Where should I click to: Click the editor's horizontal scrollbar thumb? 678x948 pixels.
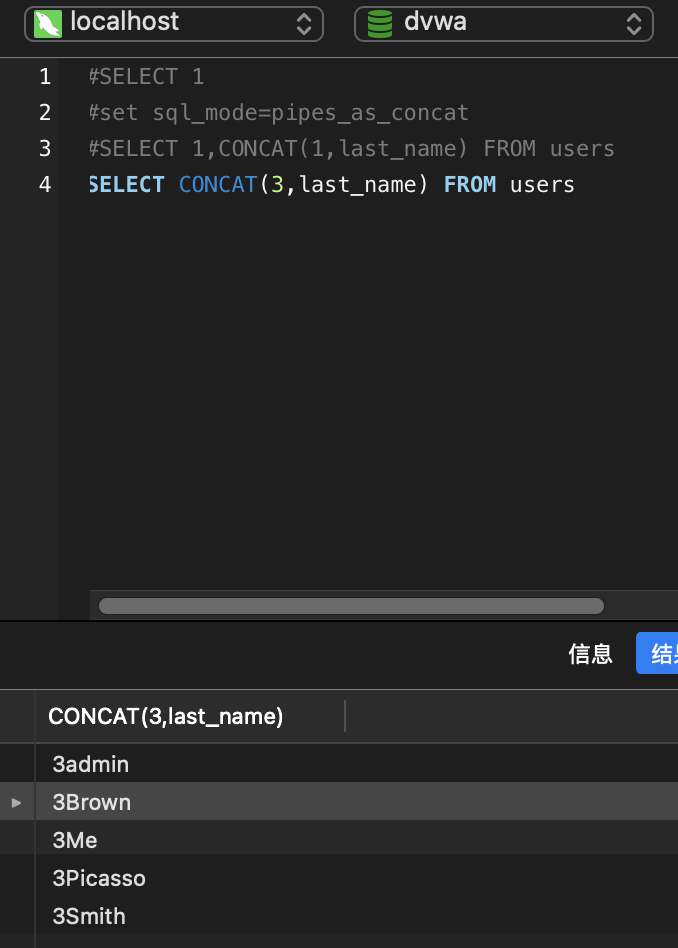point(350,606)
